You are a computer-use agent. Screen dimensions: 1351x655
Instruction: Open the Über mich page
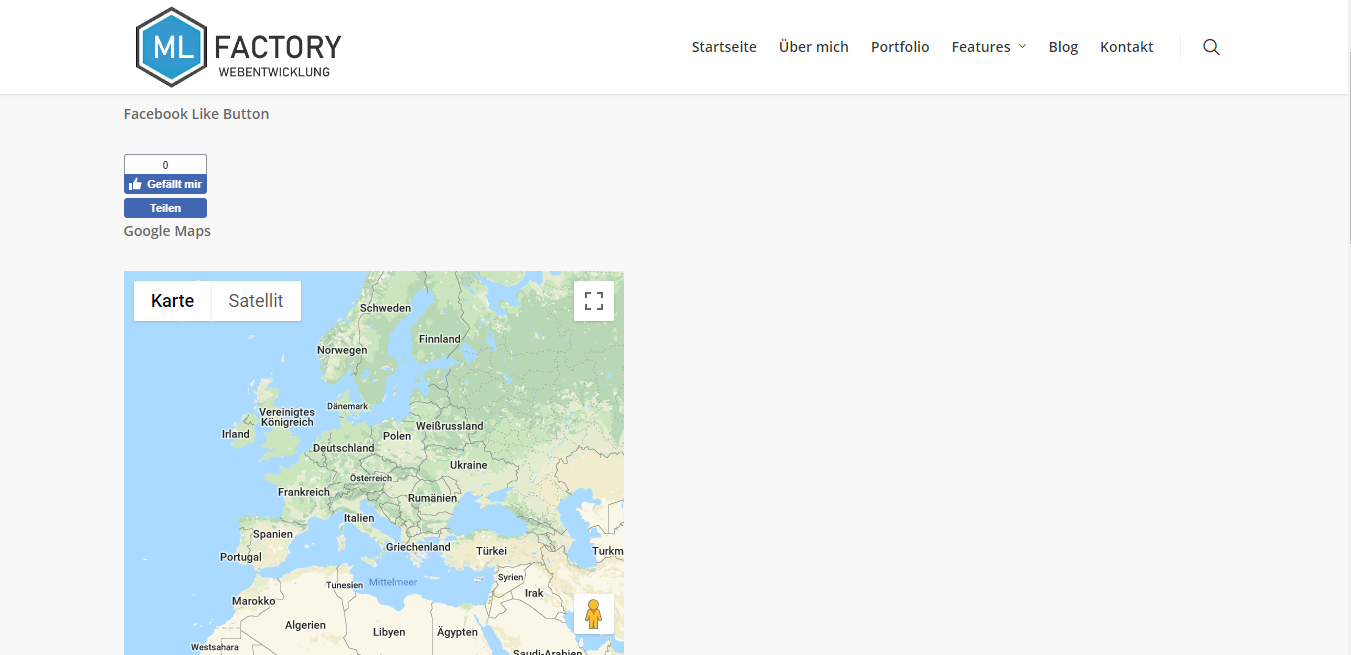click(814, 47)
